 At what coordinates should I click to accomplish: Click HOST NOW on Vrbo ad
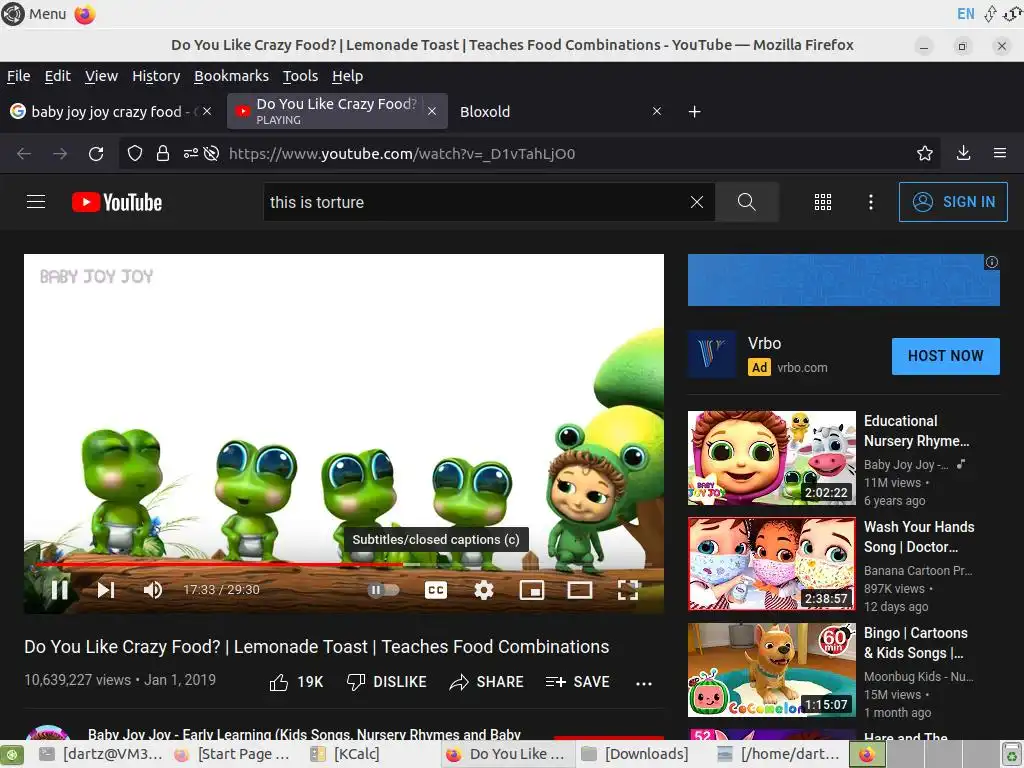[x=945, y=356]
